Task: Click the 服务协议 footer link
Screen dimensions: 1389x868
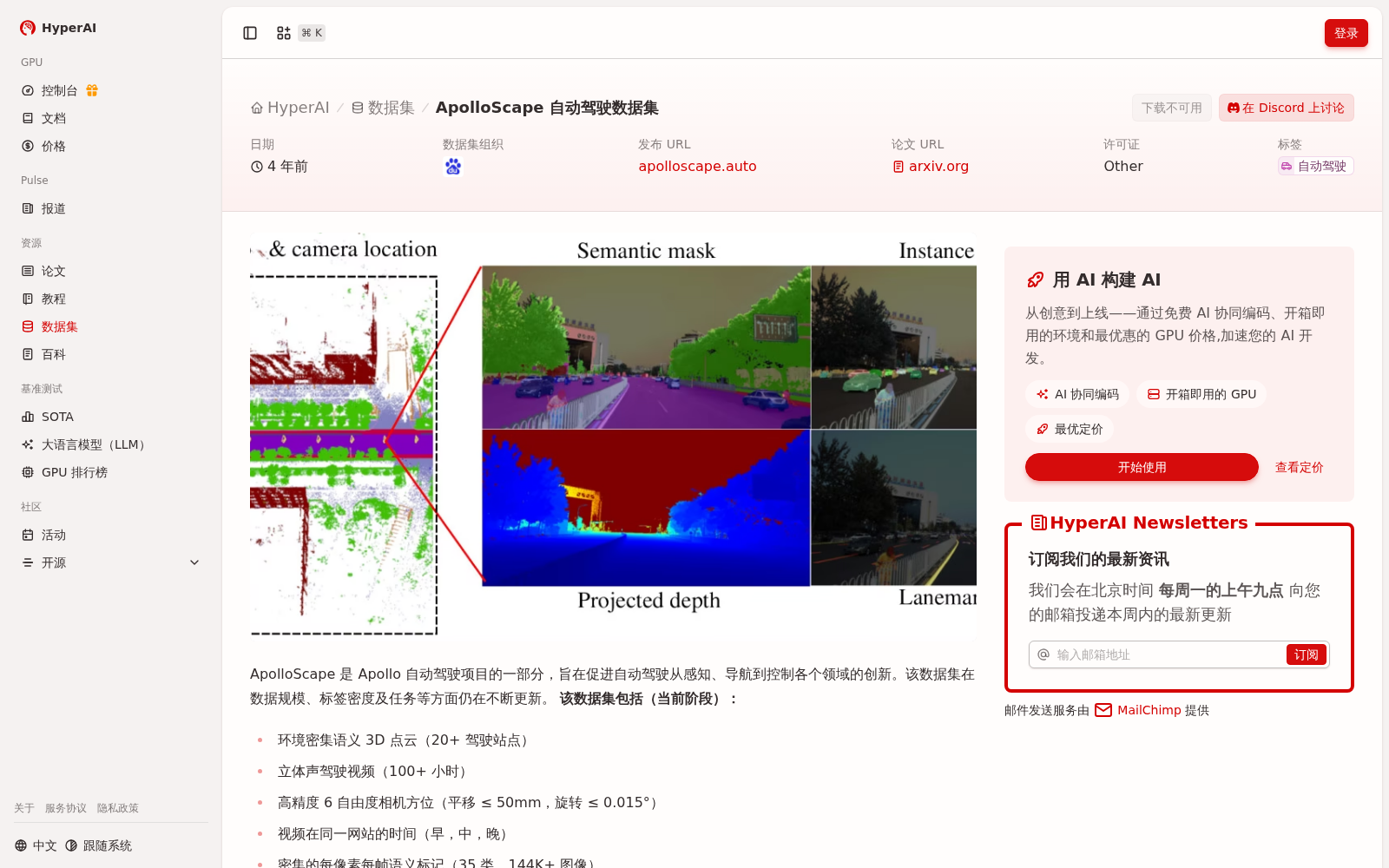Action: (x=66, y=808)
